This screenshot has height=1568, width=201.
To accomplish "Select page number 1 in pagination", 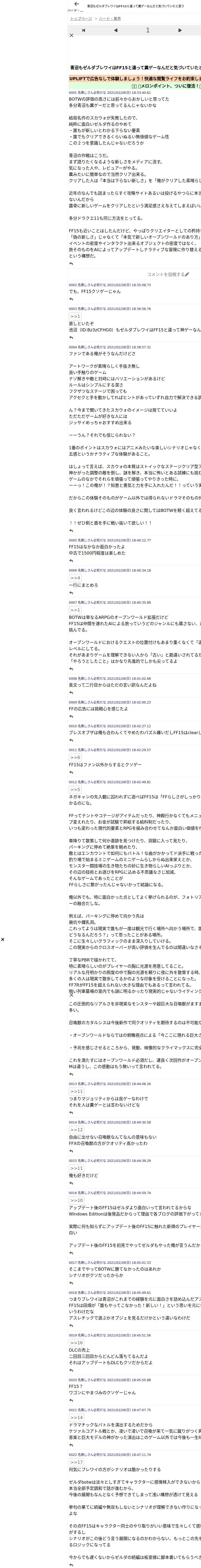I will tap(147, 30).
